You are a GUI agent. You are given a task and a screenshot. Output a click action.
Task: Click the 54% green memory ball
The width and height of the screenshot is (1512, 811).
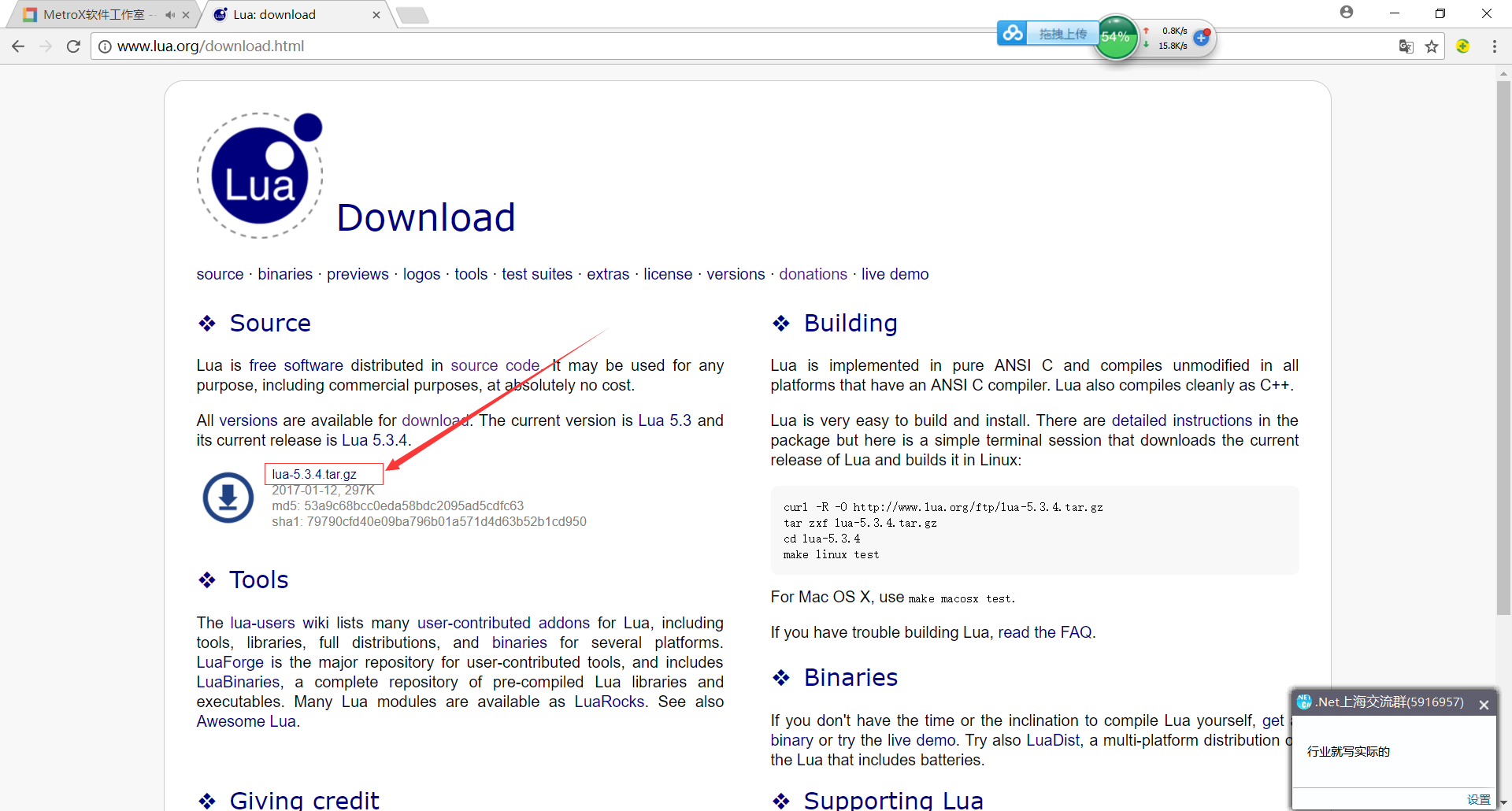click(x=1117, y=37)
